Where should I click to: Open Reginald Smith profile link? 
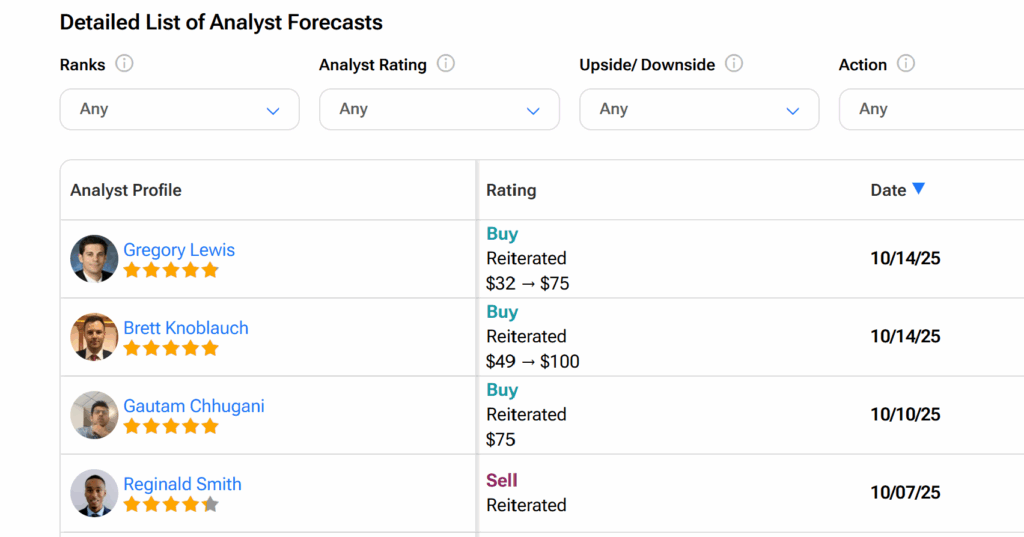pyautogui.click(x=182, y=484)
